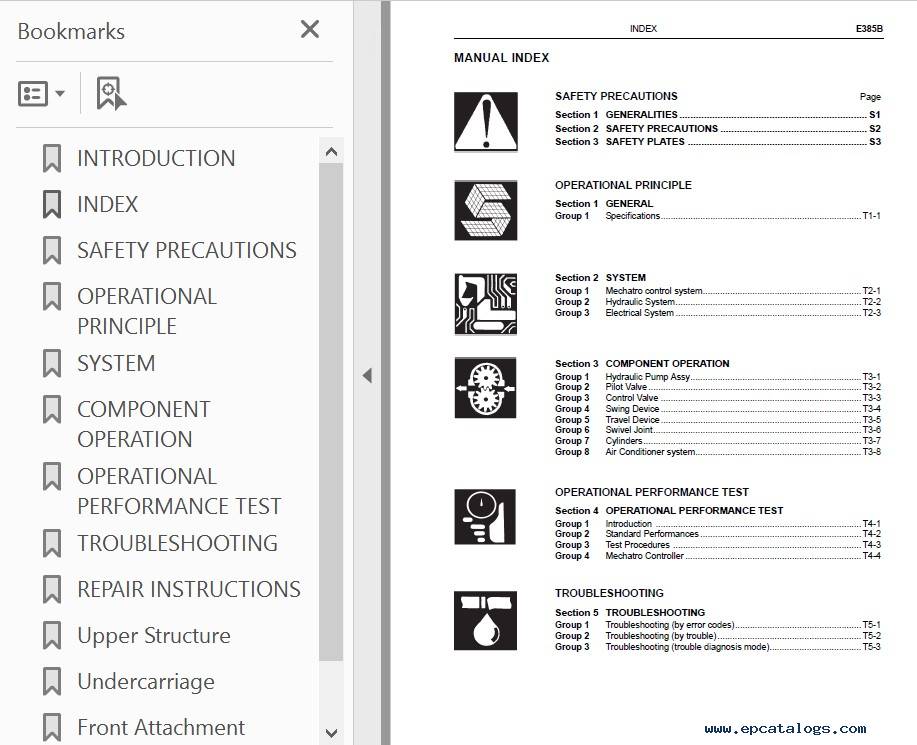Click bookmark icon beside OPERATIONAL PERFORMANCE TEST

pyautogui.click(x=52, y=477)
